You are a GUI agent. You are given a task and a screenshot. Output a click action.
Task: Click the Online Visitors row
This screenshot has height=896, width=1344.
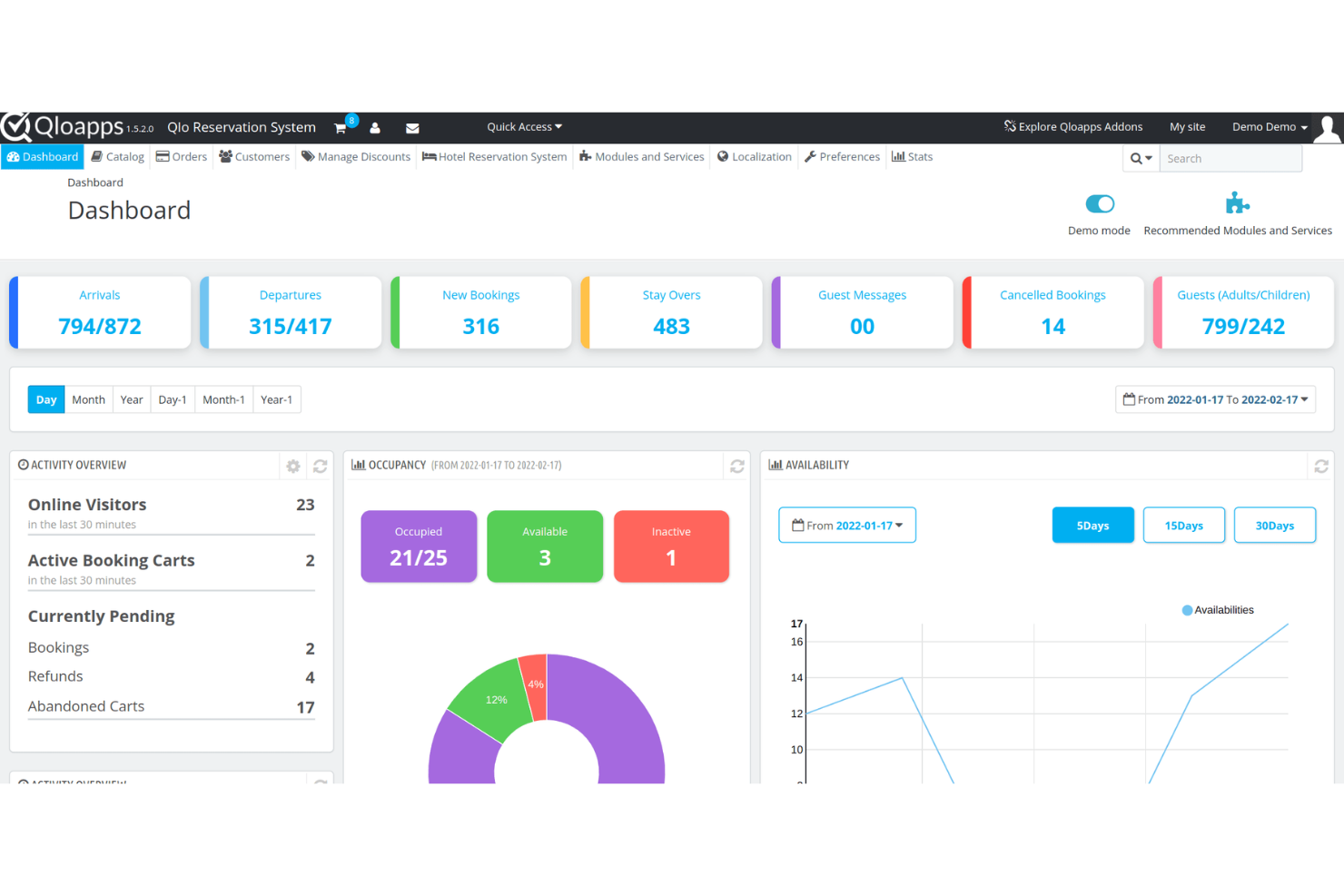172,513
